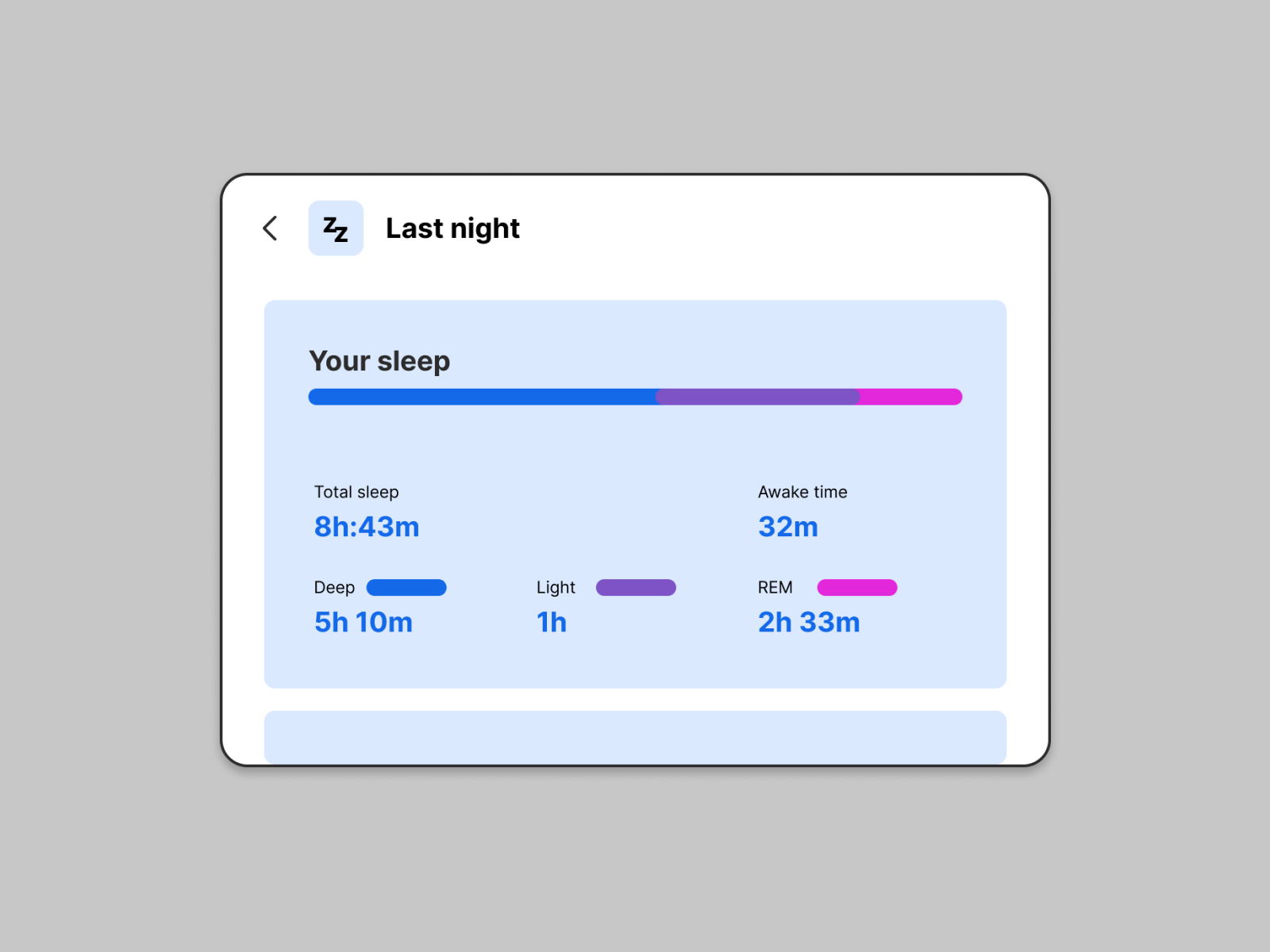1270x952 pixels.
Task: Click the Total sleep 8h:43m value
Action: coord(366,527)
